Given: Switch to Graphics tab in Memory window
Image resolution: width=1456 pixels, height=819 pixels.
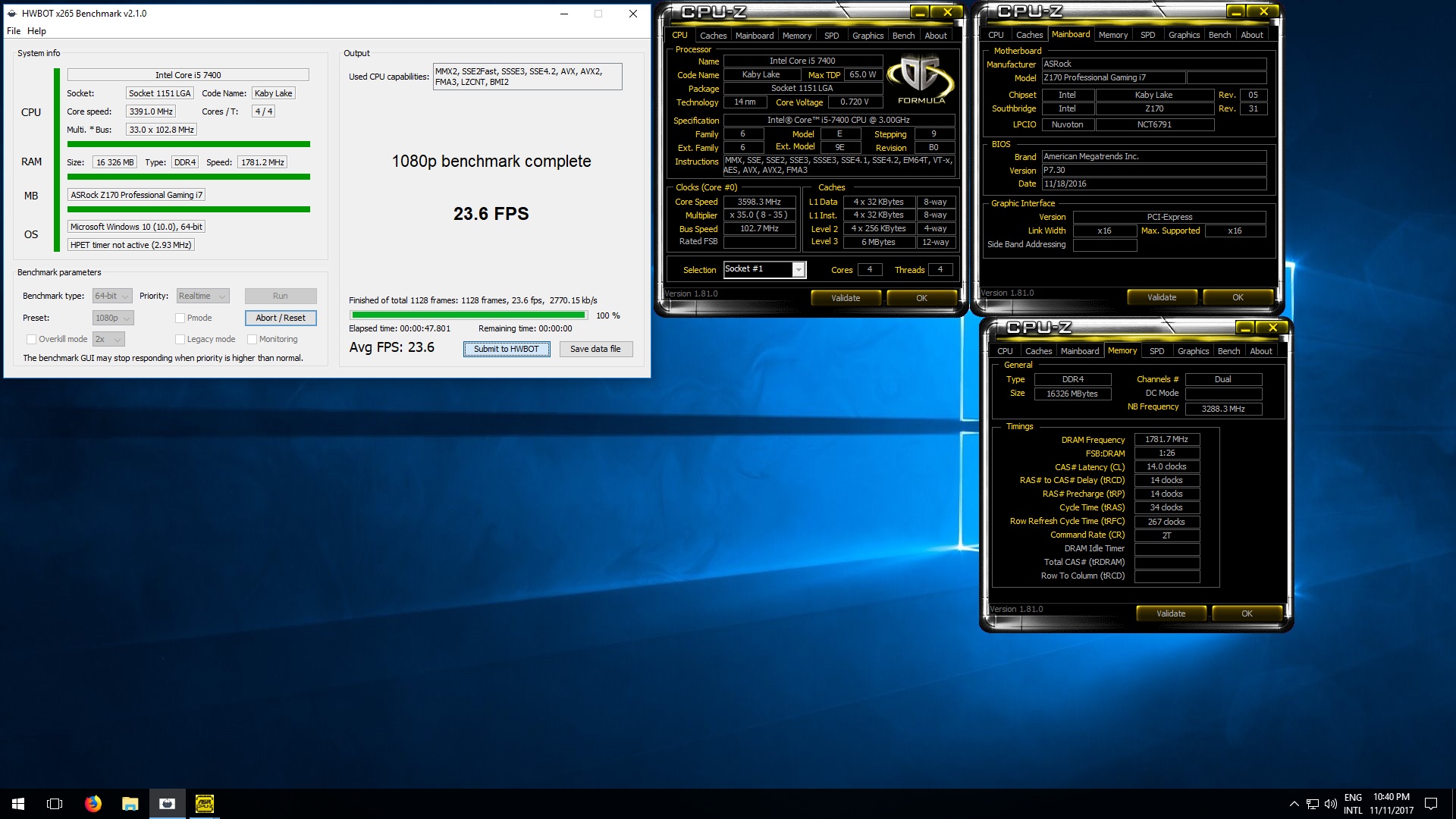Looking at the screenshot, I should tap(1193, 351).
